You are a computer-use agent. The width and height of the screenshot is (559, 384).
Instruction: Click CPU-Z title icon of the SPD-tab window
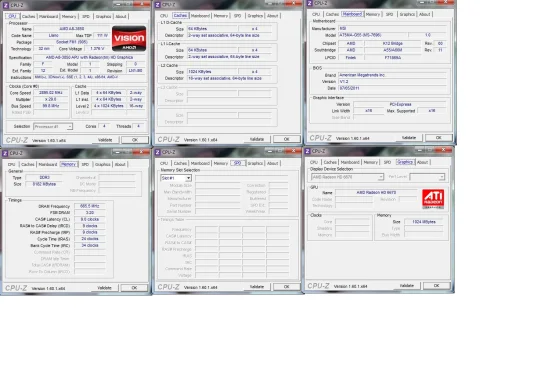tap(158, 152)
